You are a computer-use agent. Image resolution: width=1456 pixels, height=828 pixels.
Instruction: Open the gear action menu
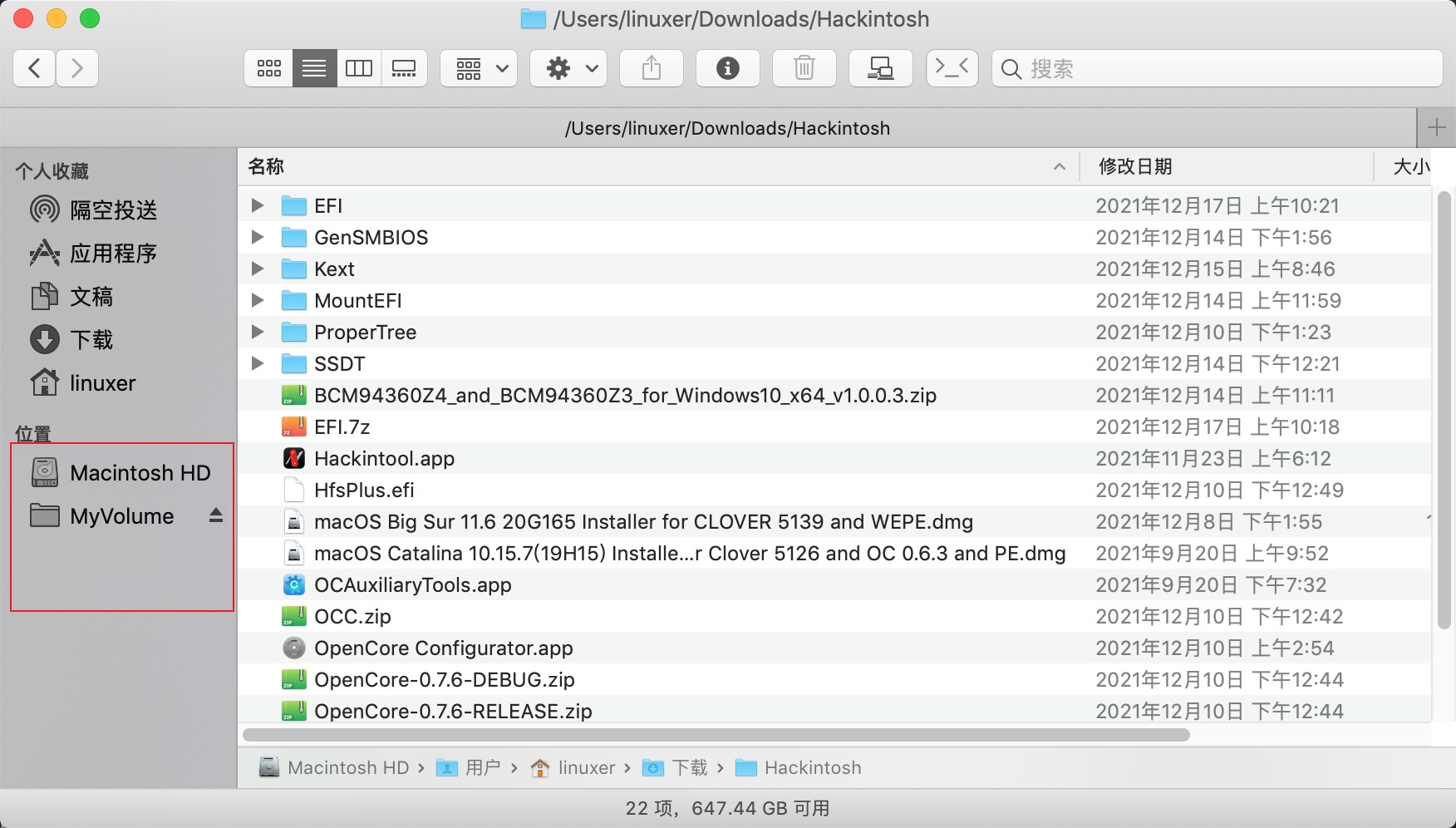(x=570, y=68)
